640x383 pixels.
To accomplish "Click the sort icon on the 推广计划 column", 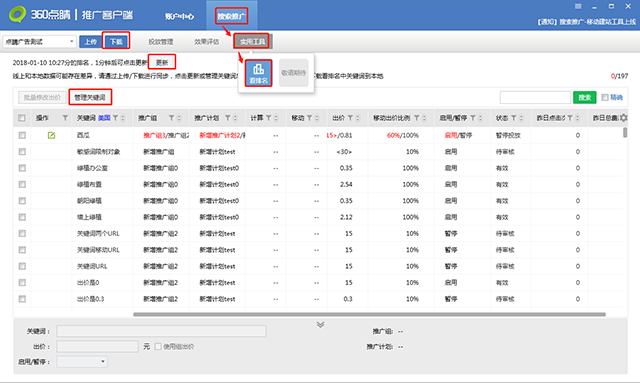I will point(235,118).
